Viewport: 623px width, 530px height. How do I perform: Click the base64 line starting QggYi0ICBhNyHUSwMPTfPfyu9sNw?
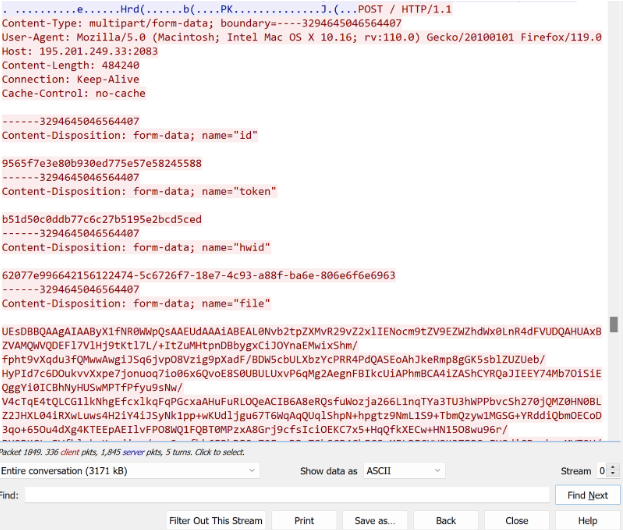point(92,387)
